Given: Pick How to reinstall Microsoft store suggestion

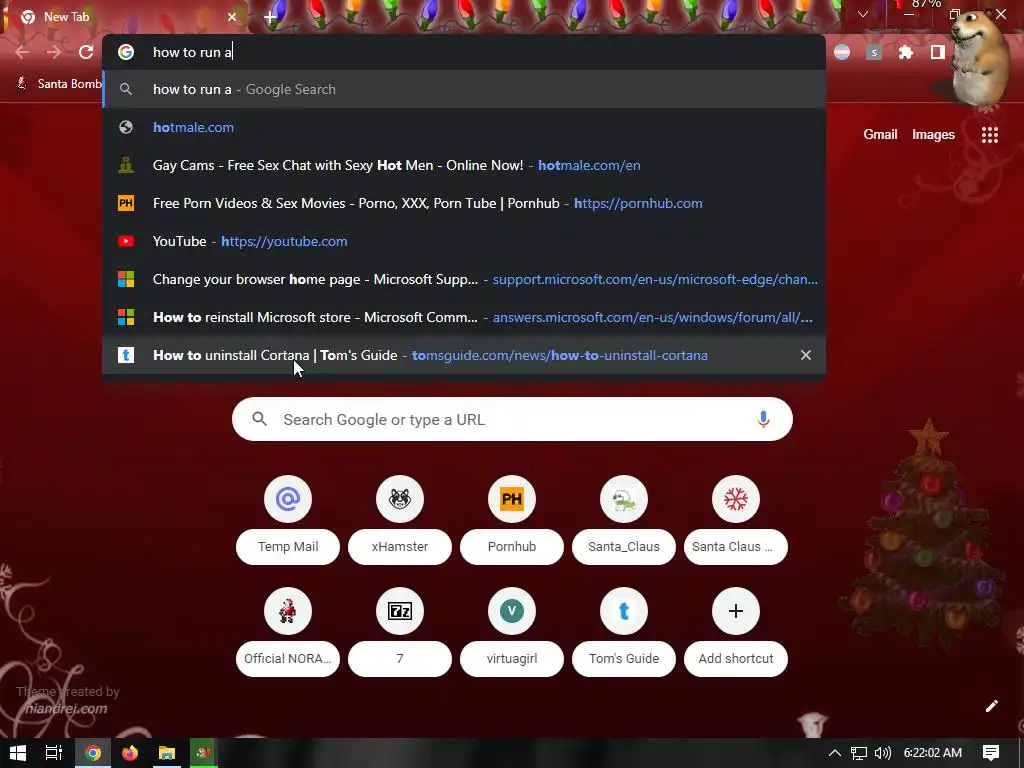Looking at the screenshot, I should tap(464, 317).
